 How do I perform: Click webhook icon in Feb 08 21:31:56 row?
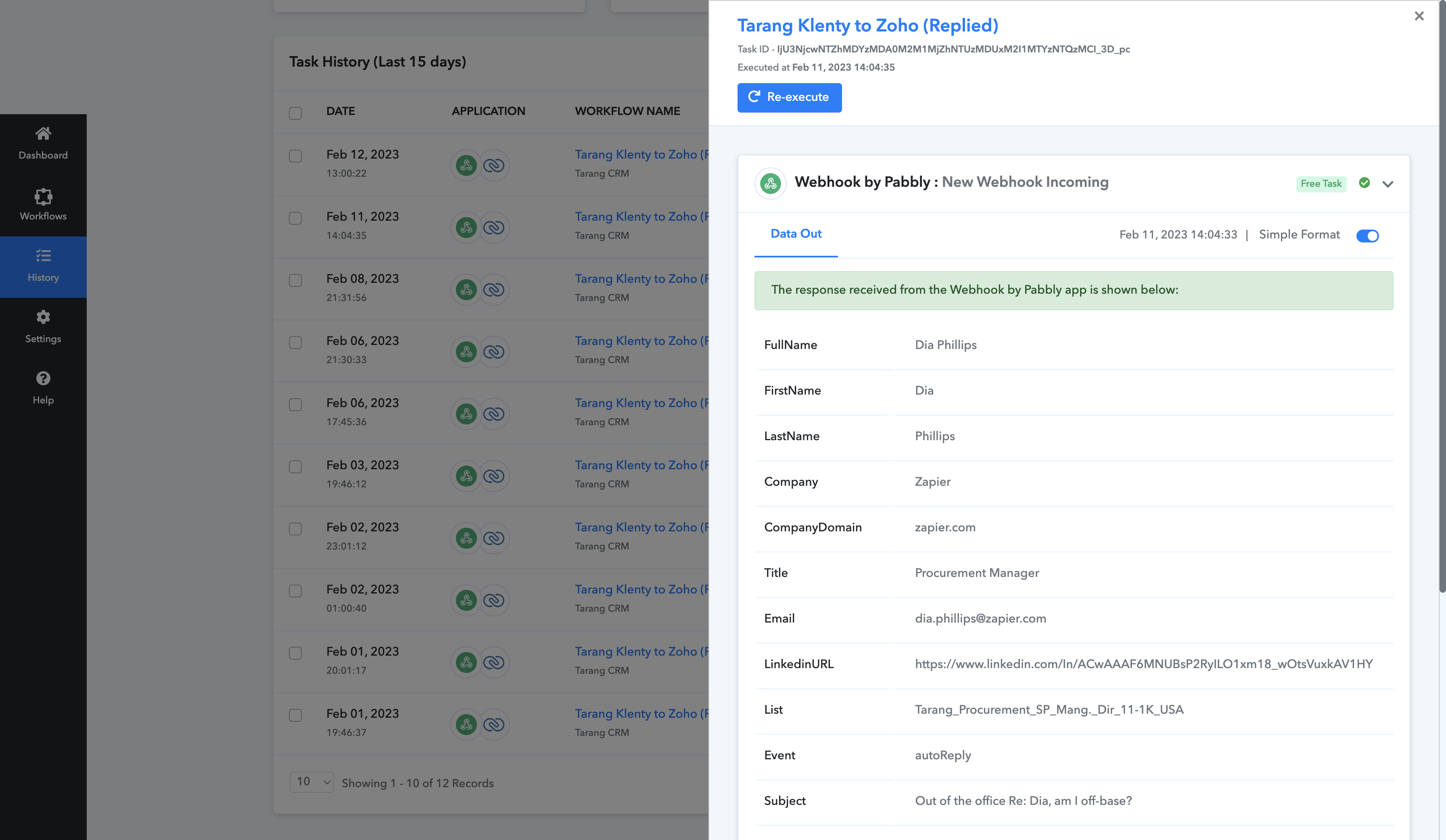[x=466, y=290]
